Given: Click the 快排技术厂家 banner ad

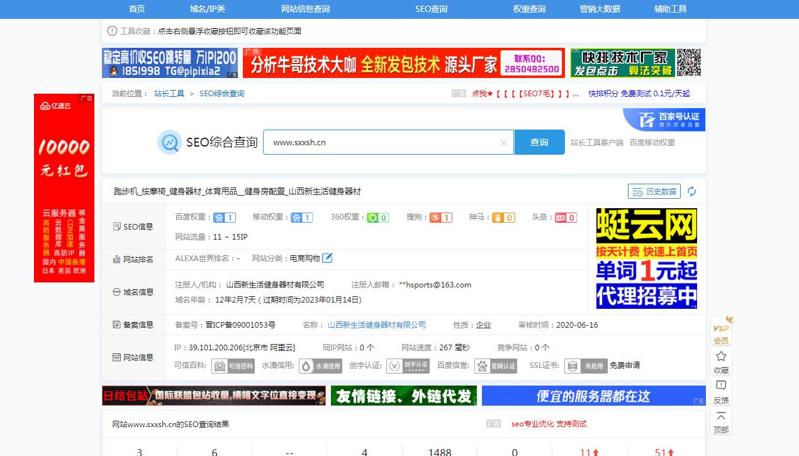Looking at the screenshot, I should pyautogui.click(x=636, y=63).
